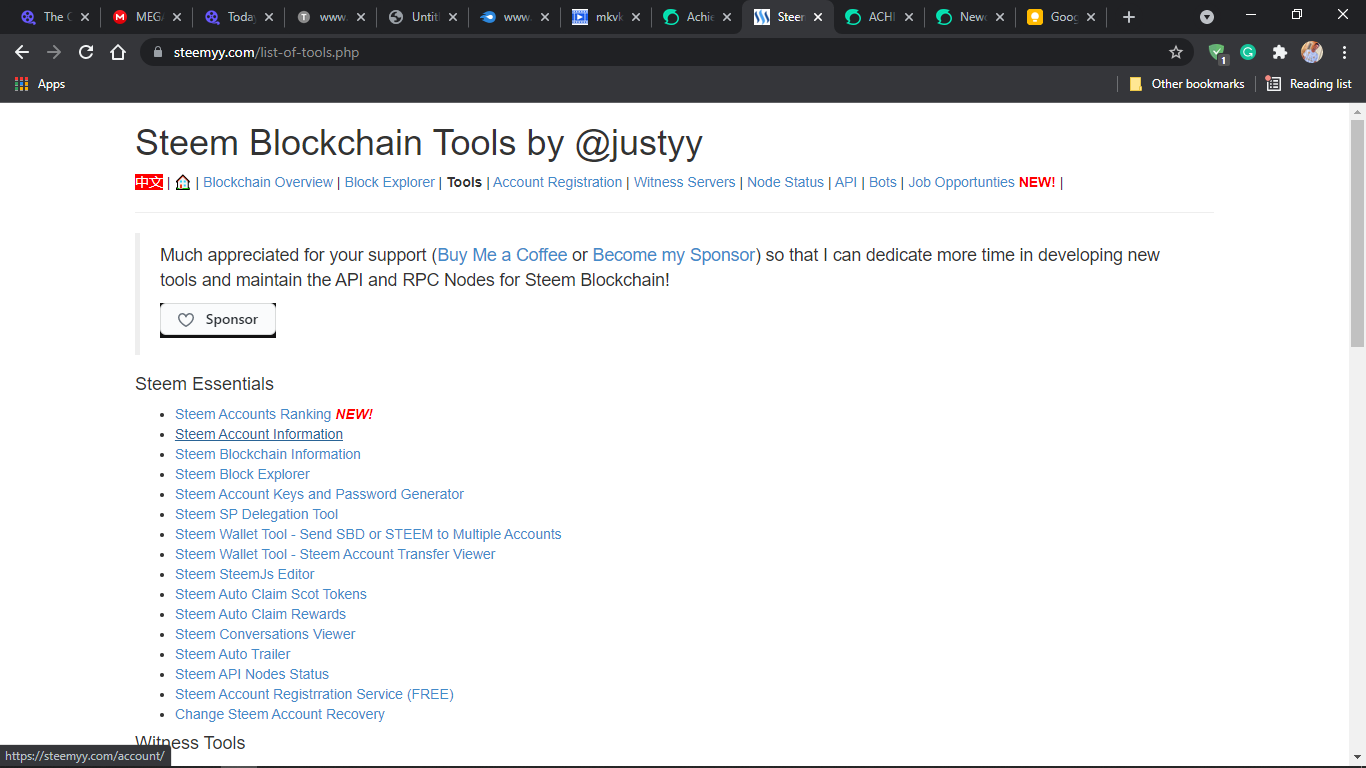Open a new browser tab
The image size is (1366, 768).
pos(1129,17)
